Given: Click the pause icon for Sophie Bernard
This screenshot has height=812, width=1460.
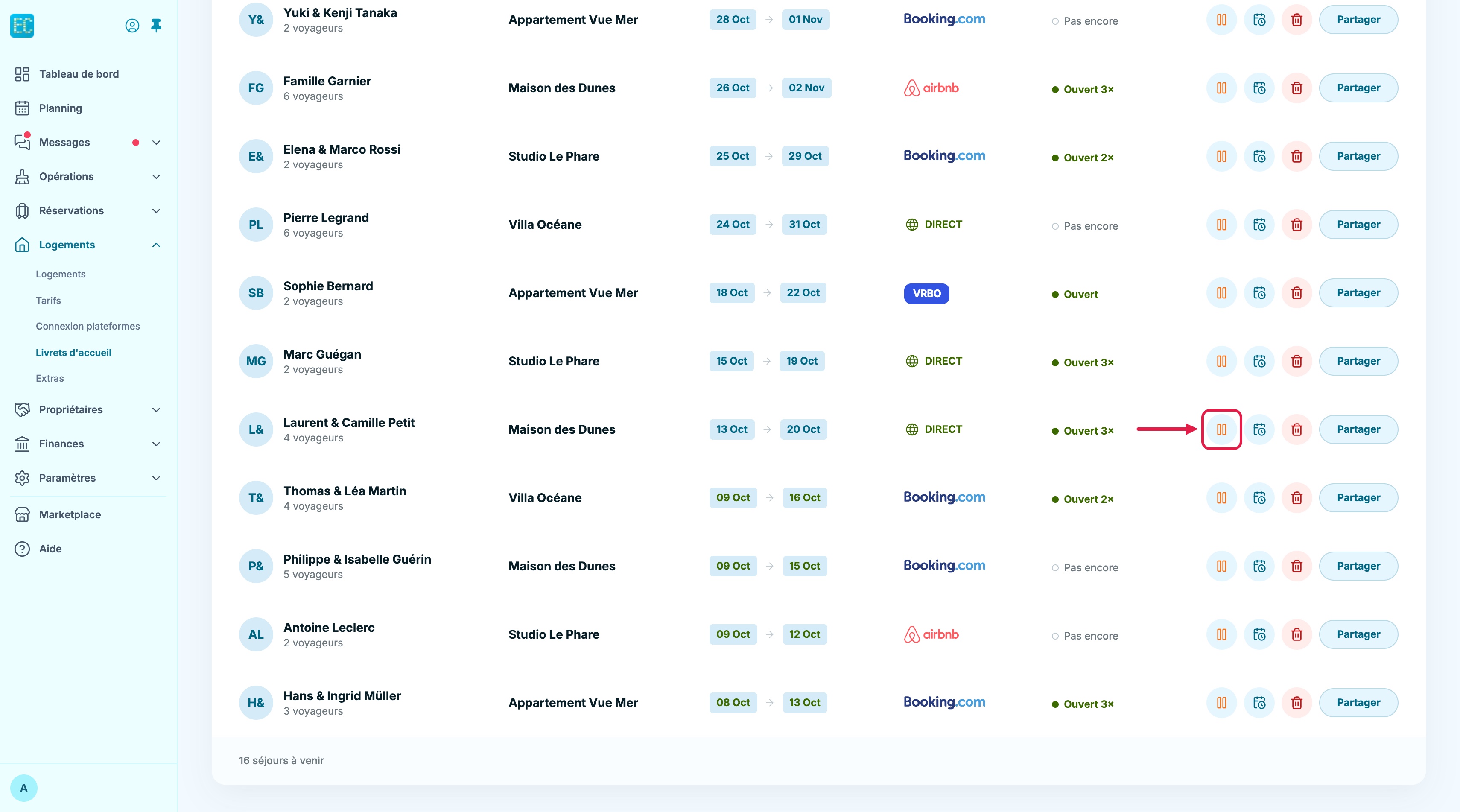Looking at the screenshot, I should tap(1221, 293).
